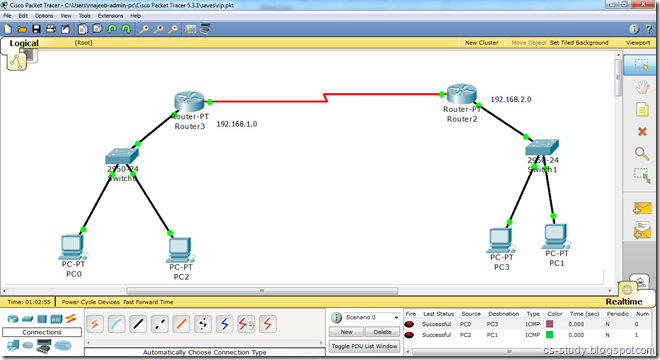Image resolution: width=660 pixels, height=360 pixels.
Task: Select the red X Delete tool
Action: point(642,132)
